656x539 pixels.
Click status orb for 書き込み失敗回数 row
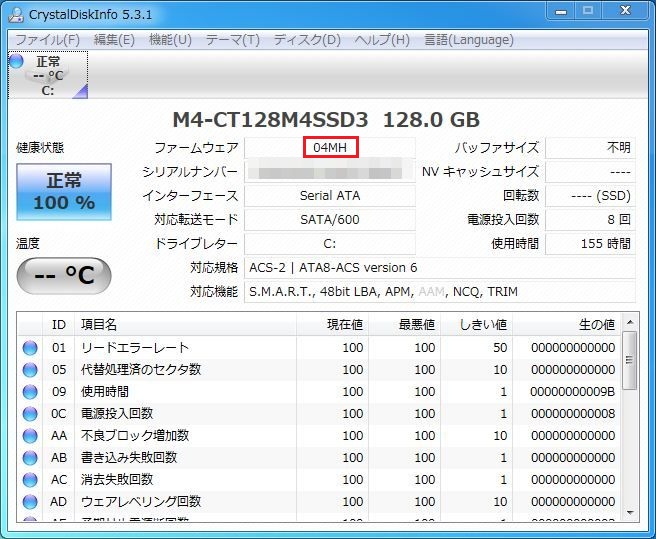[x=30, y=458]
